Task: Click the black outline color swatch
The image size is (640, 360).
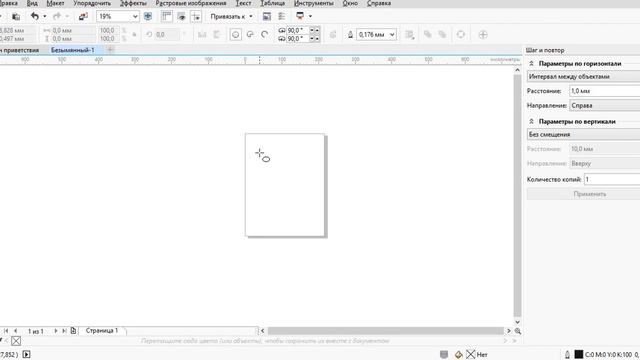Action: tap(579, 354)
